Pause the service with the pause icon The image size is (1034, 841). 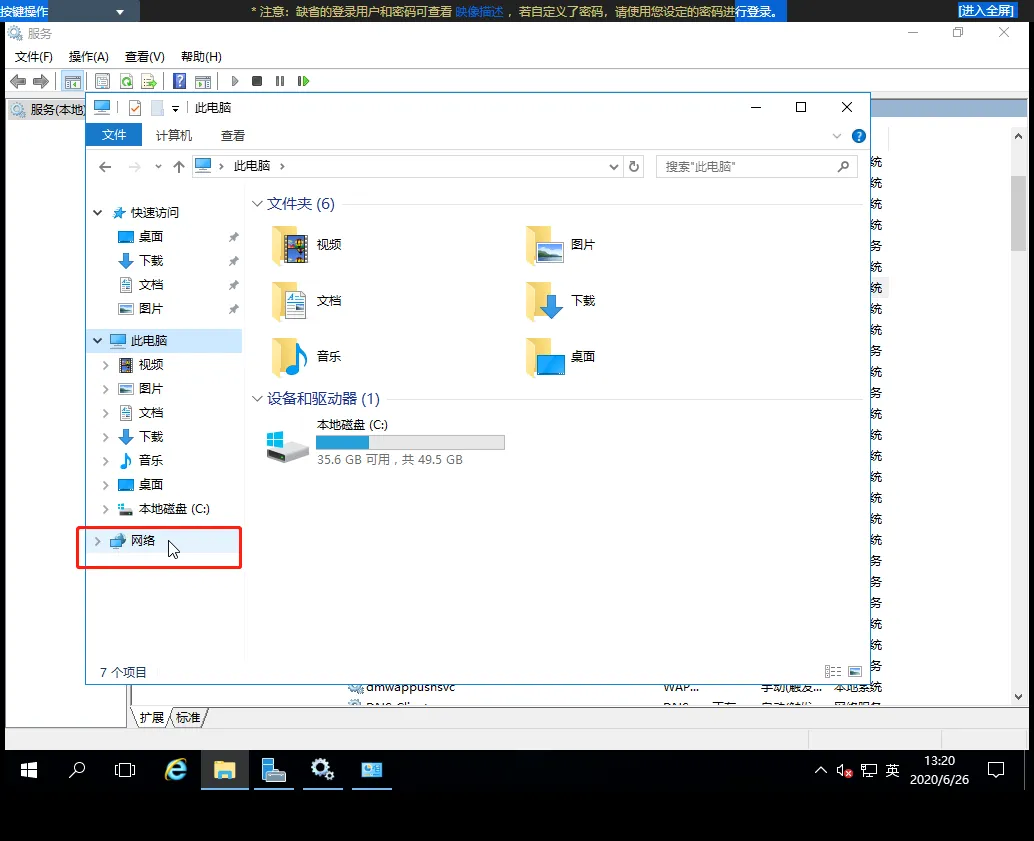pos(280,81)
